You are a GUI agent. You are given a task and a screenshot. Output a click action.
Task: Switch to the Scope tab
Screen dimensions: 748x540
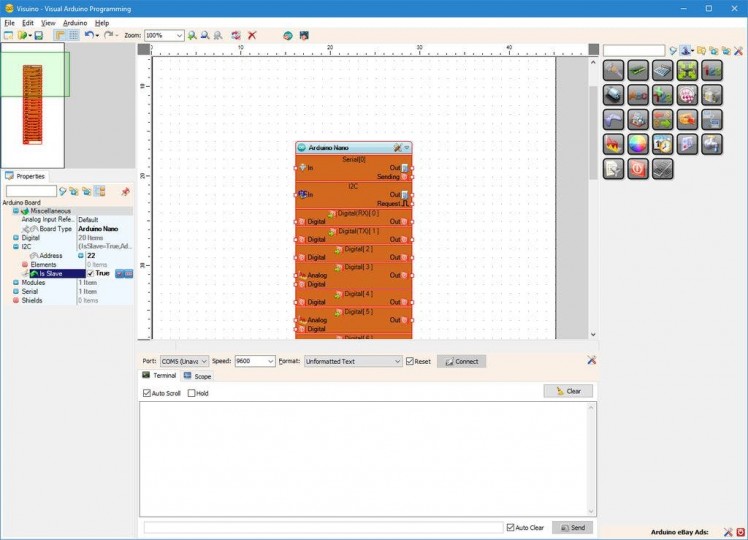pyautogui.click(x=197, y=376)
